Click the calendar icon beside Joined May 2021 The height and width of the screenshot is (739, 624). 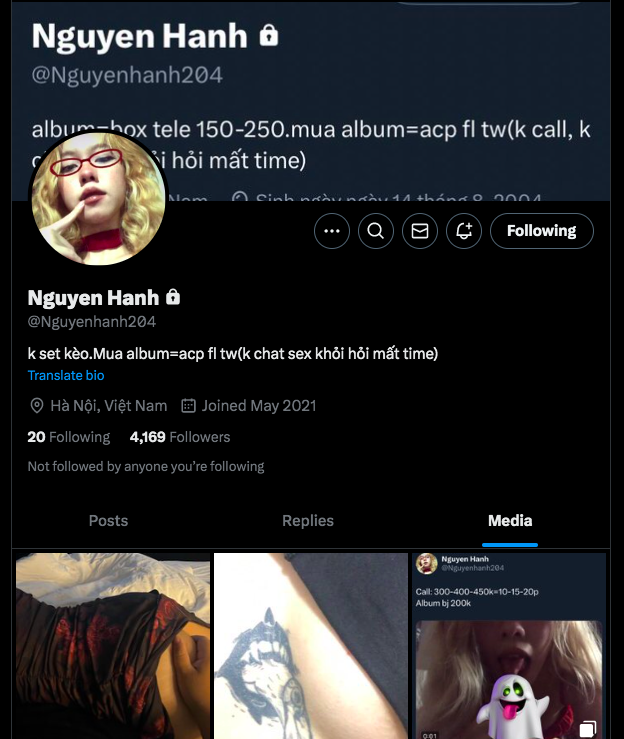coord(188,406)
